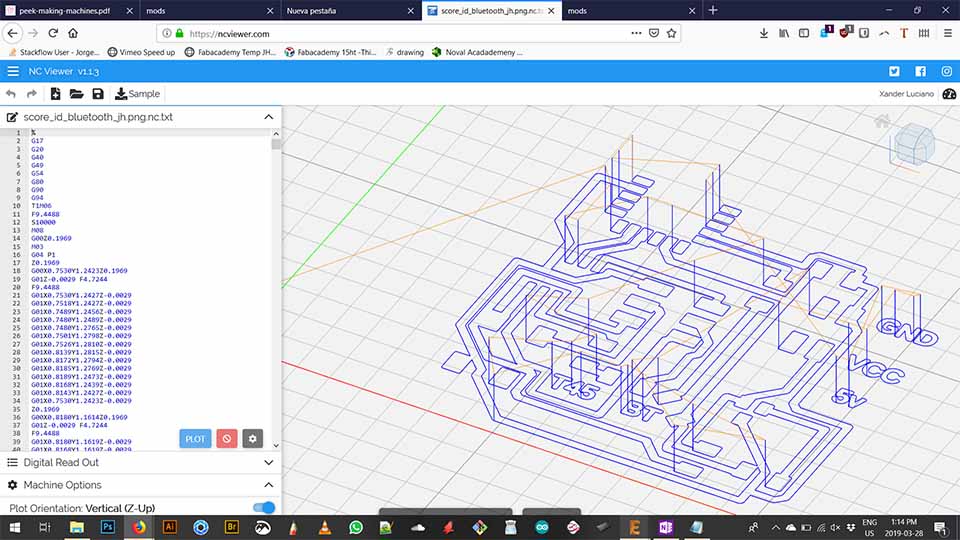The height and width of the screenshot is (540, 960).
Task: Open Photoshop from the taskbar
Action: (x=108, y=527)
